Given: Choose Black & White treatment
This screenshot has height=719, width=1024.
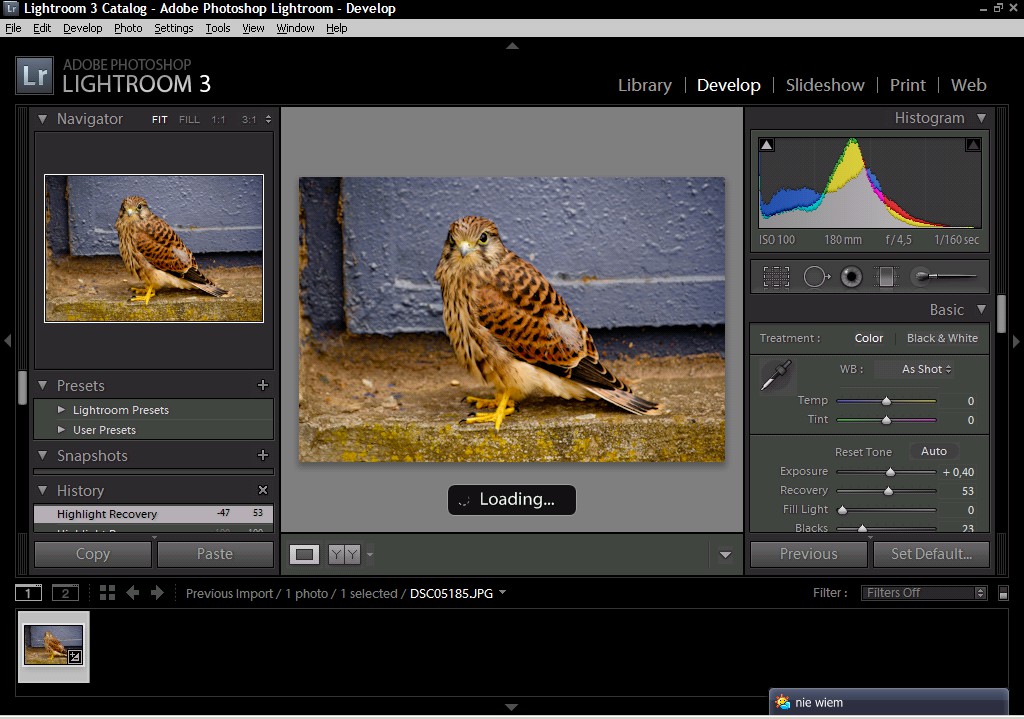Looking at the screenshot, I should click(942, 338).
